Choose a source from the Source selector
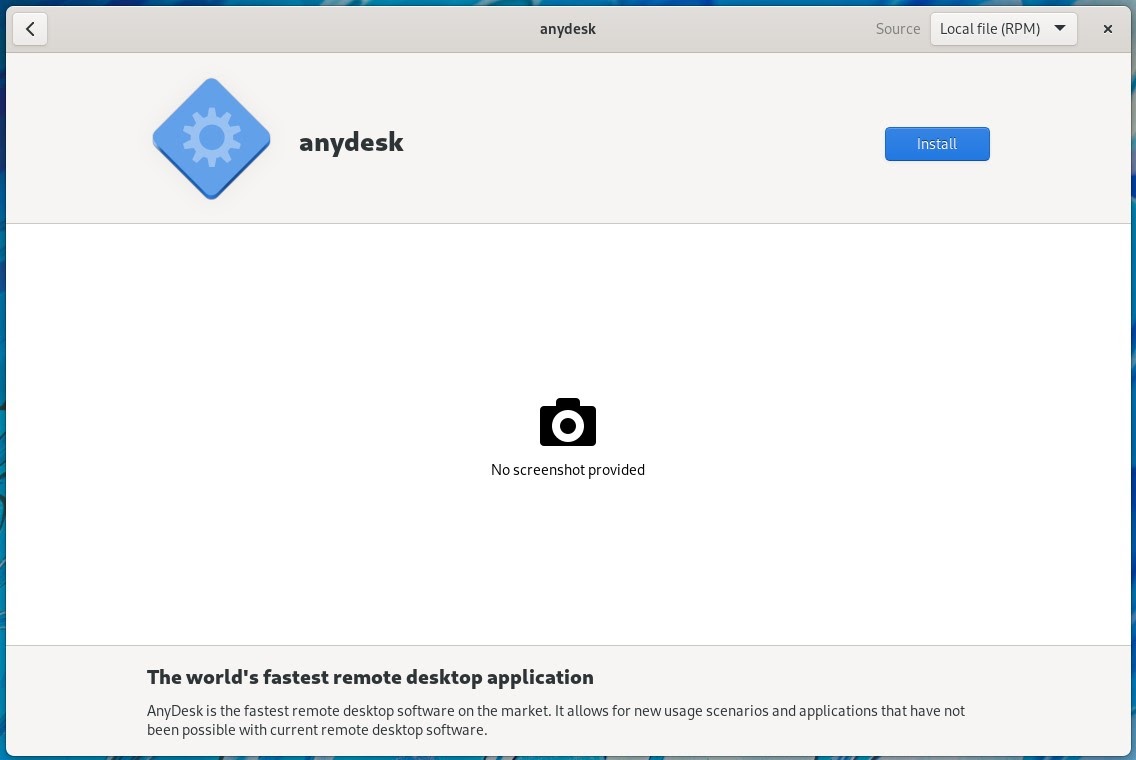1136x760 pixels. click(x=1003, y=29)
